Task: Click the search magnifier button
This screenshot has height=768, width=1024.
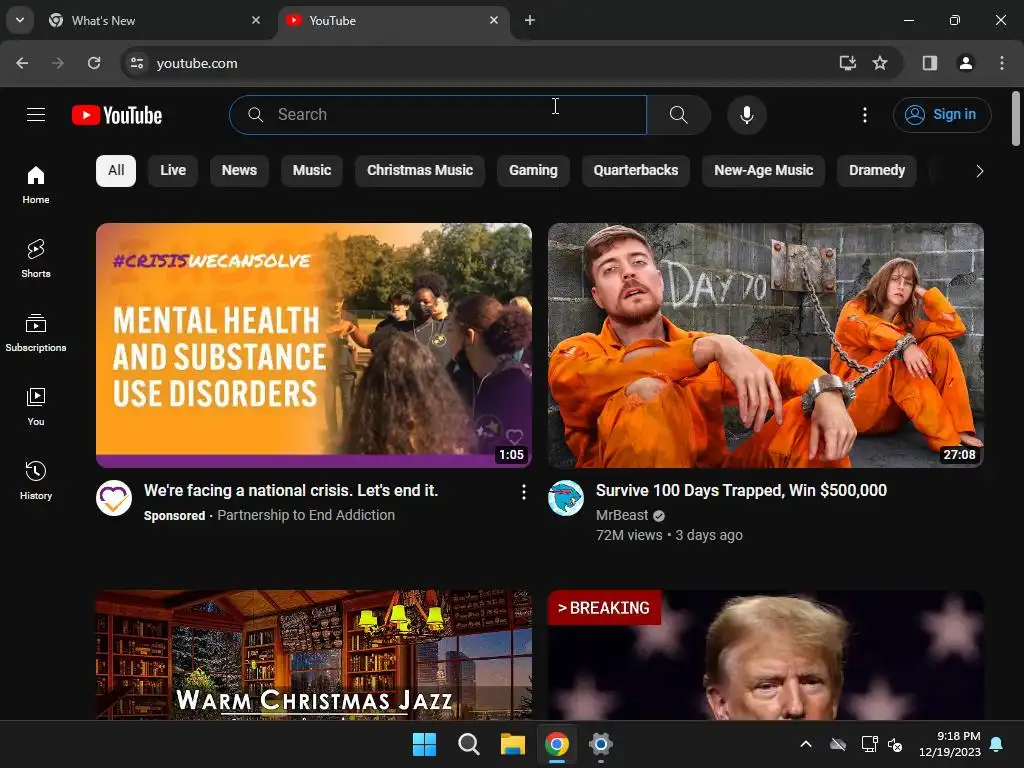Action: tap(679, 115)
